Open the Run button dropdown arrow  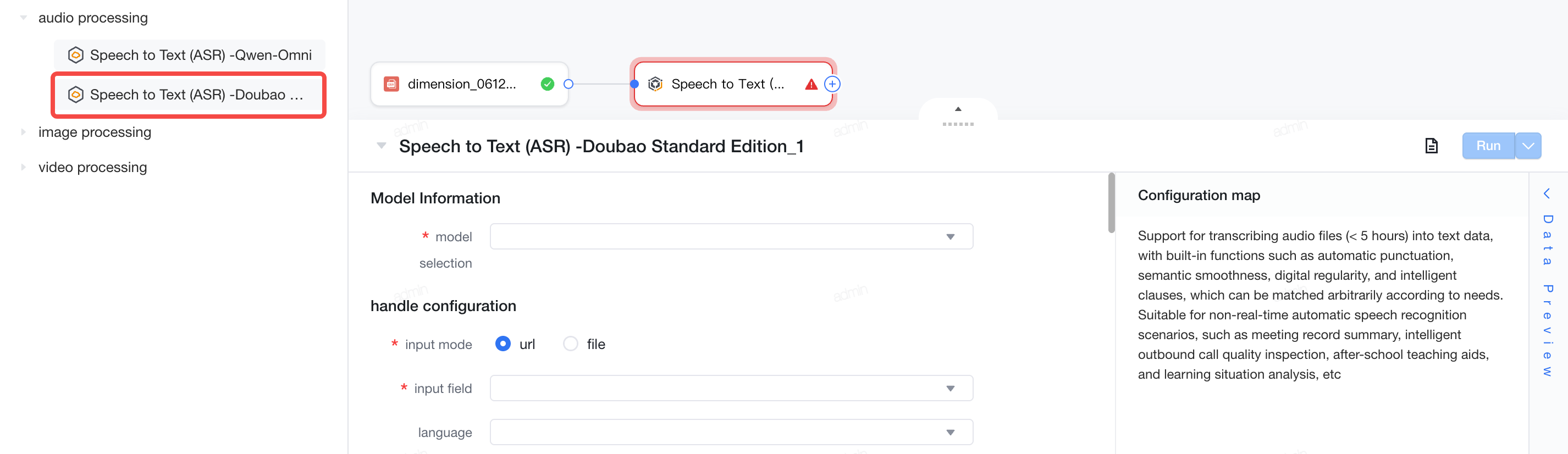1528,146
